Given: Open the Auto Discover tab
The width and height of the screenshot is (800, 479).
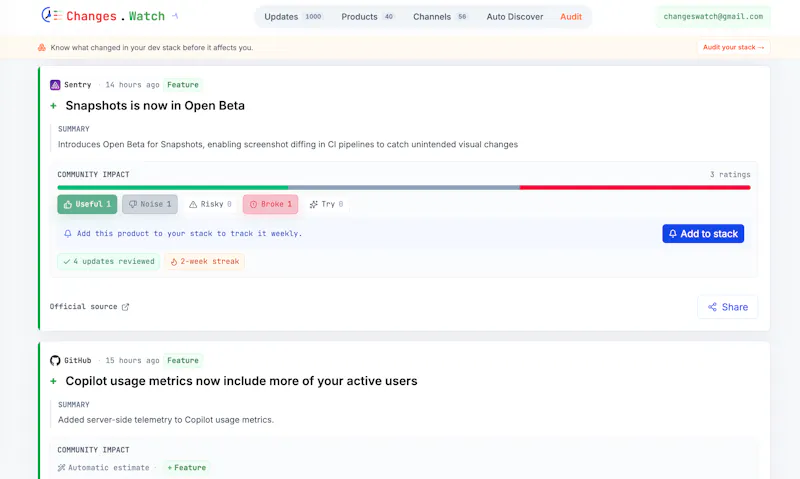Looking at the screenshot, I should (x=514, y=17).
